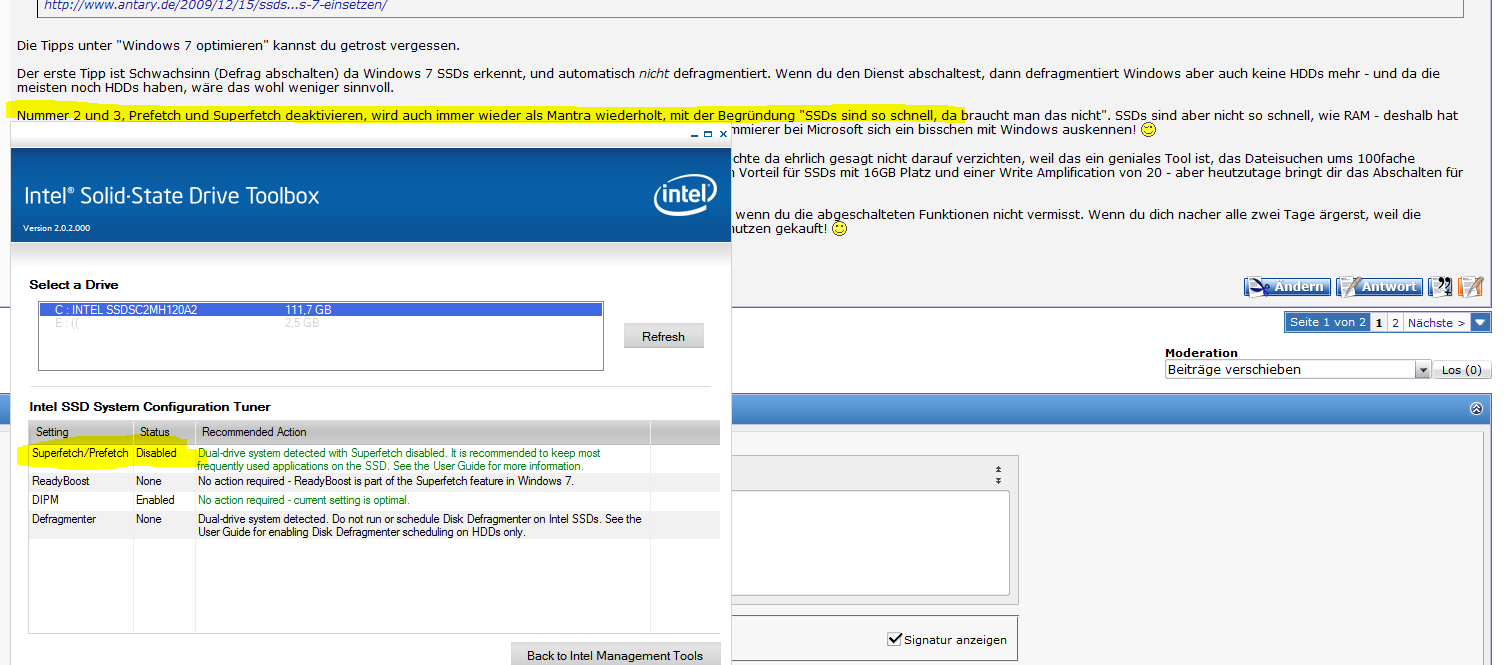Shrink the editor with the up-arrow icon
The height and width of the screenshot is (665, 1505).
click(998, 468)
